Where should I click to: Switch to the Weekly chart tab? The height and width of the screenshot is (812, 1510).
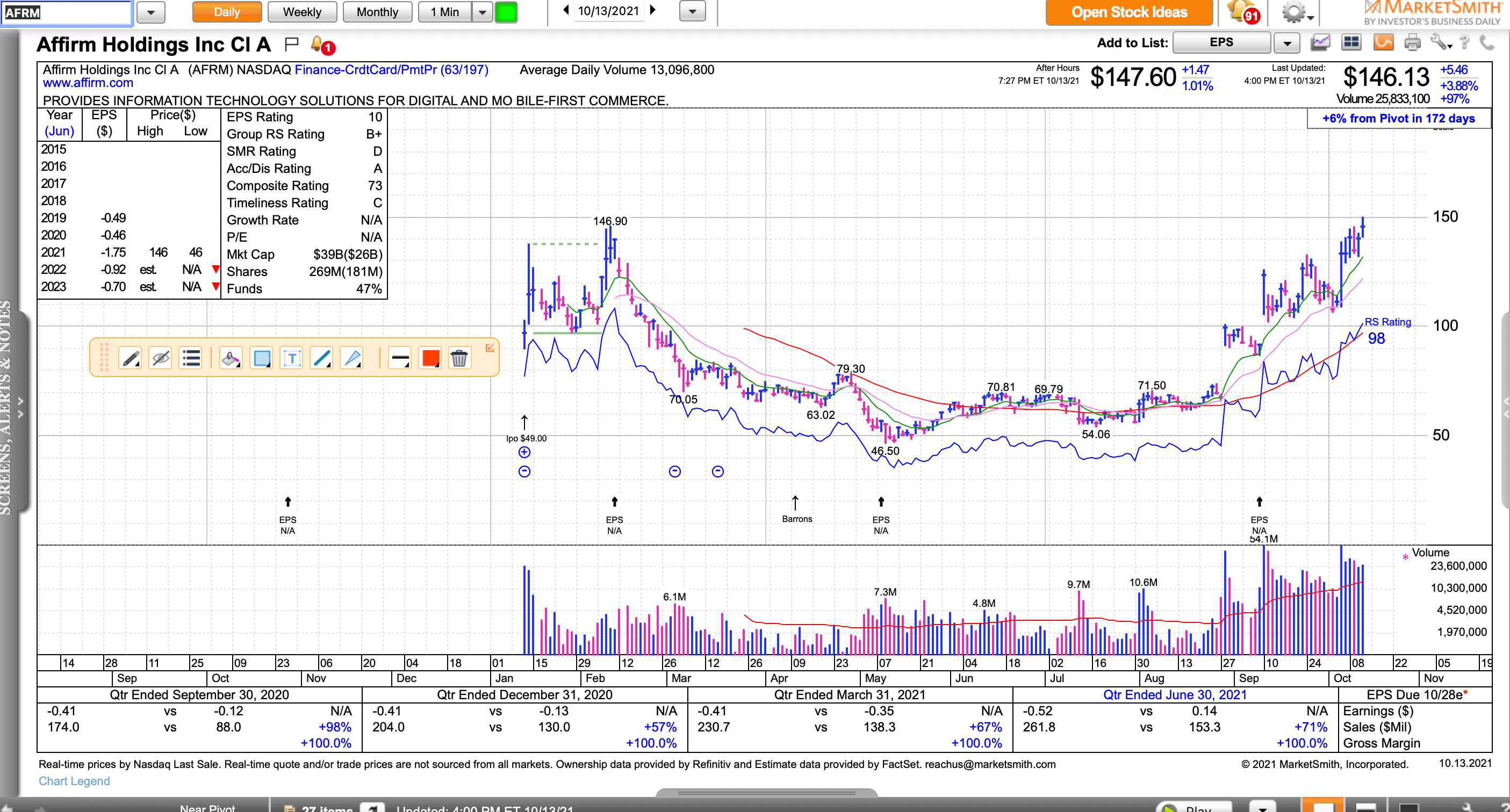pos(302,12)
